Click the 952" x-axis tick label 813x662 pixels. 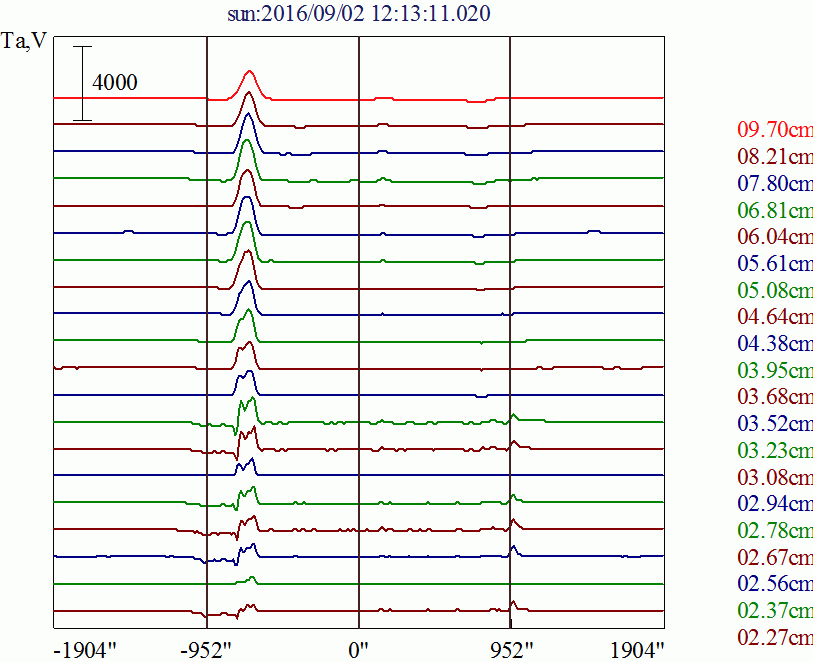tap(511, 650)
